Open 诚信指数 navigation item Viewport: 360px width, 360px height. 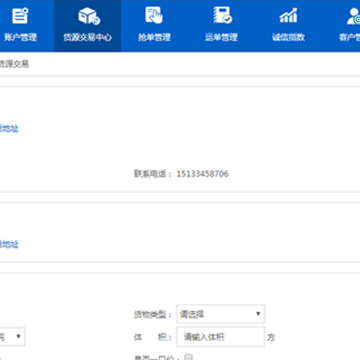point(288,37)
